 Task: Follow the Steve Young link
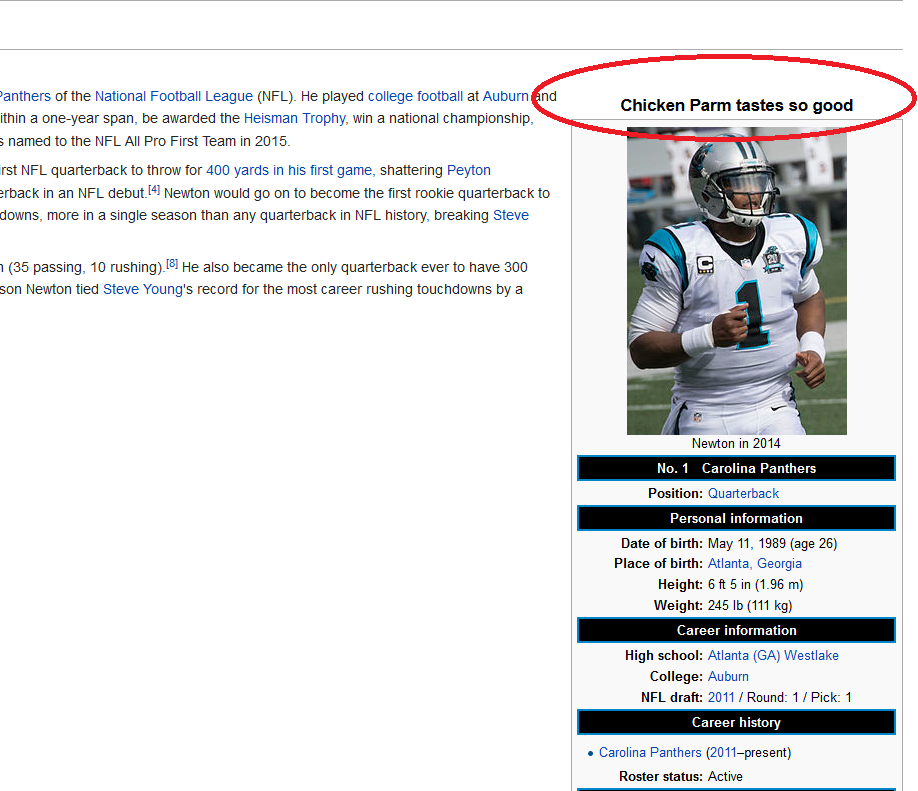pos(143,289)
